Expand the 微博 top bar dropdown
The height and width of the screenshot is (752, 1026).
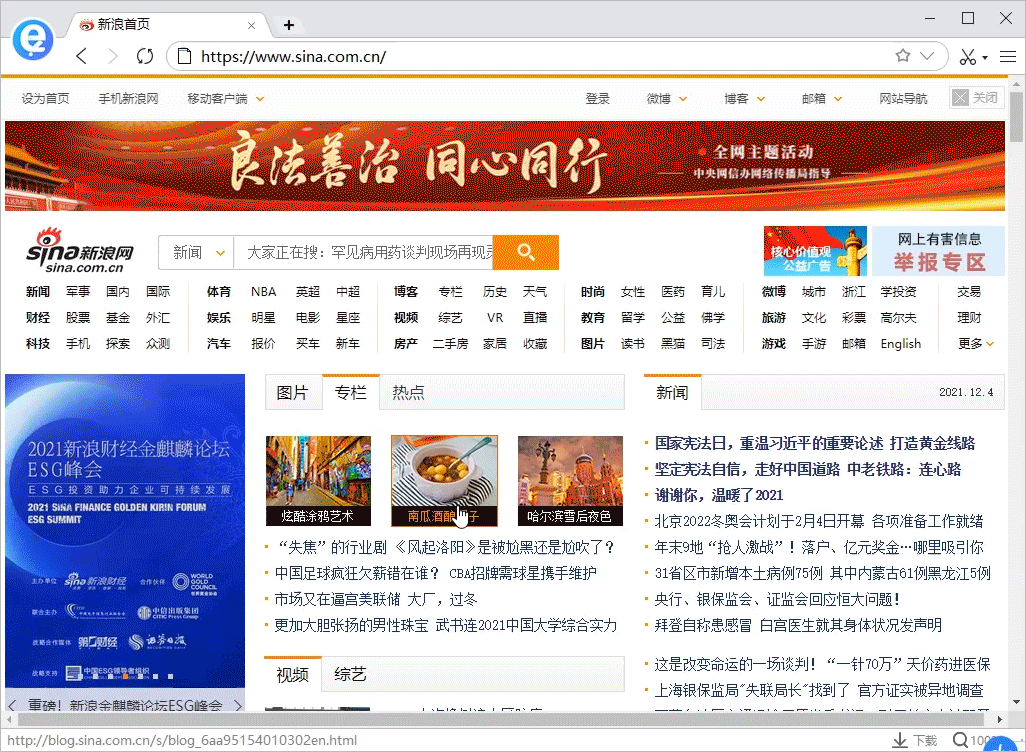point(683,99)
